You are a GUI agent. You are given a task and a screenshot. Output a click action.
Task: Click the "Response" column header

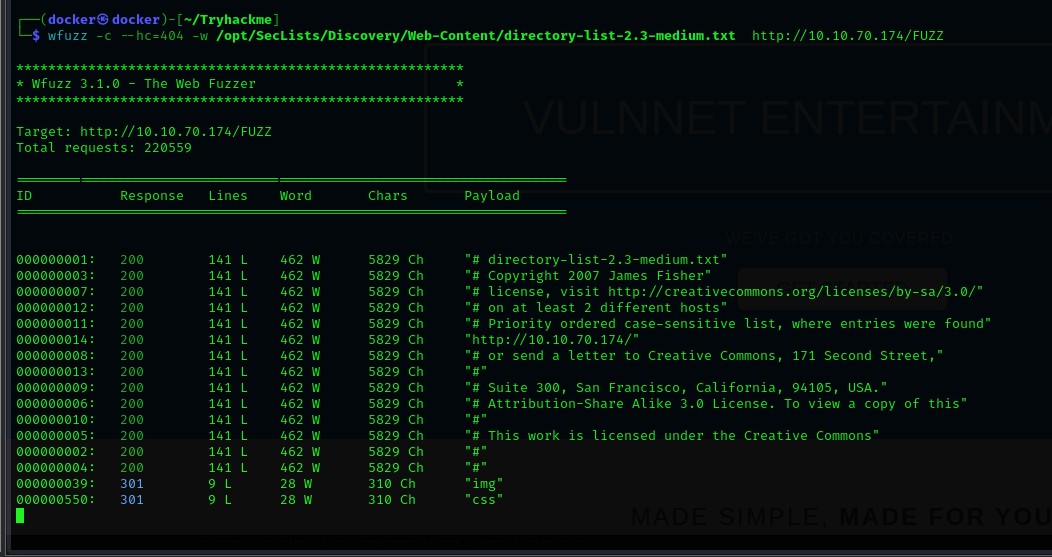click(152, 196)
